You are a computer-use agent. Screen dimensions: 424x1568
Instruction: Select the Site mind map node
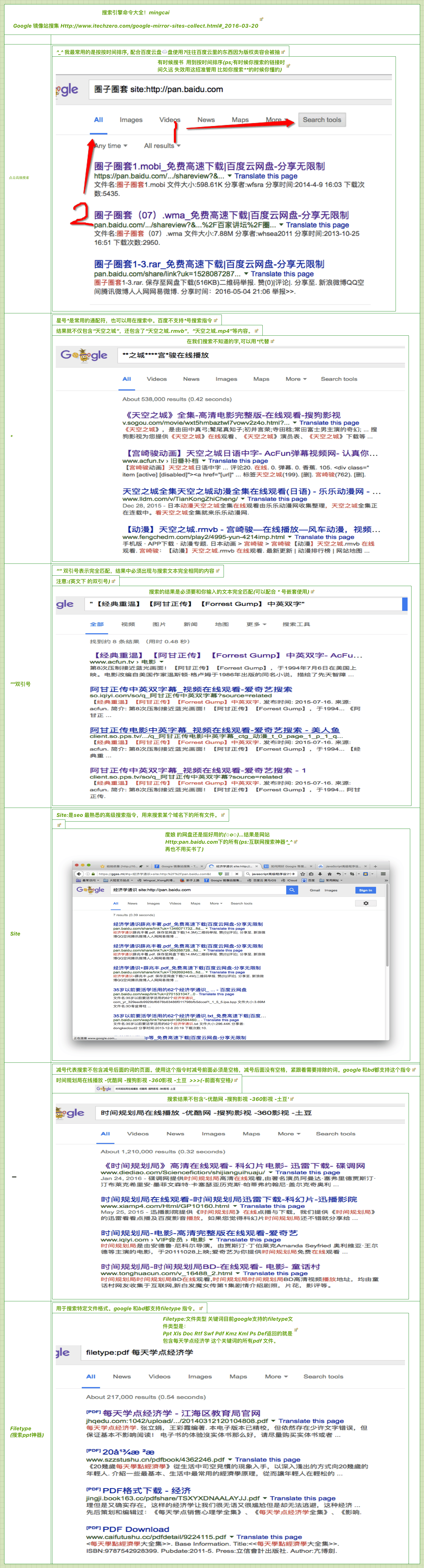coord(15,933)
